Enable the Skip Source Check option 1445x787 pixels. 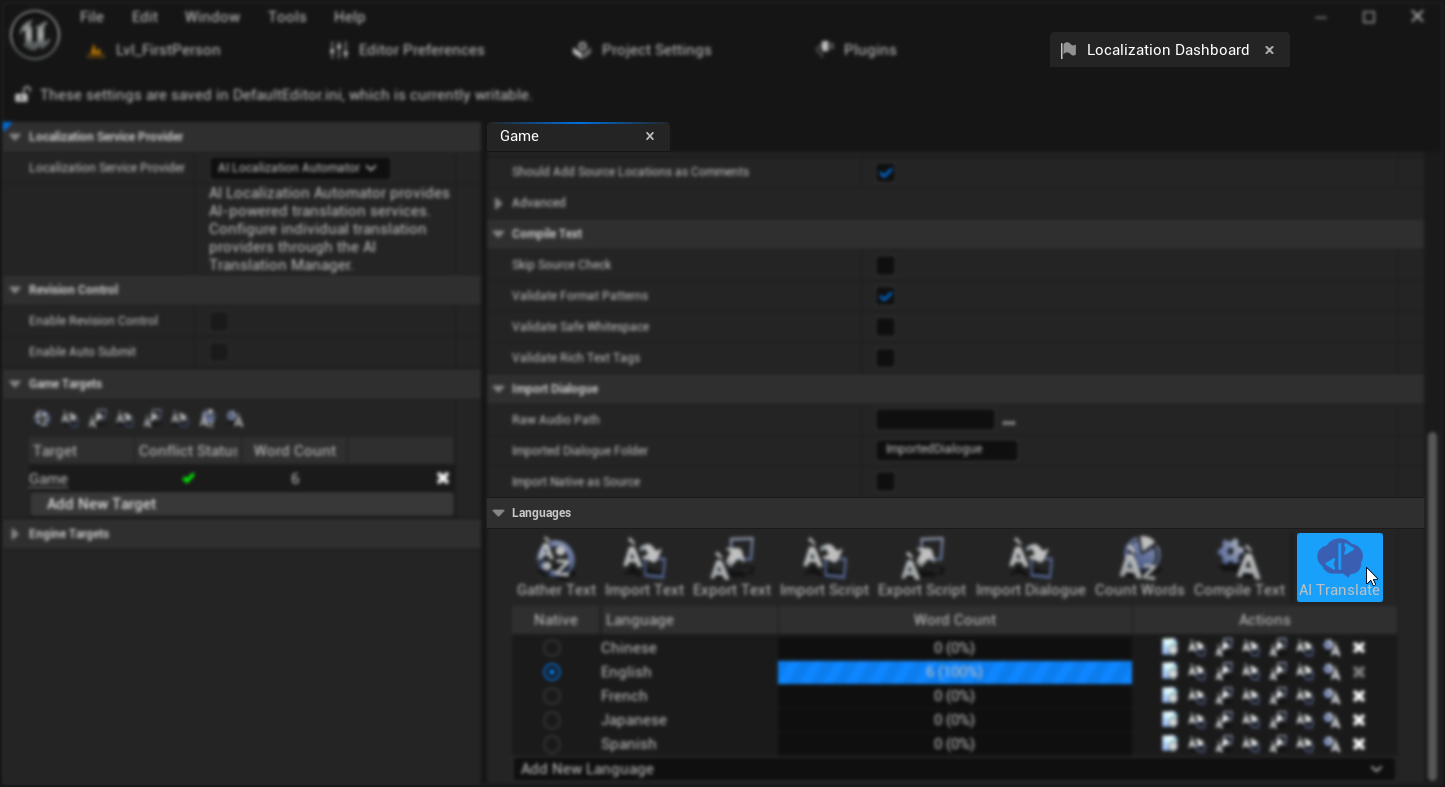point(885,265)
